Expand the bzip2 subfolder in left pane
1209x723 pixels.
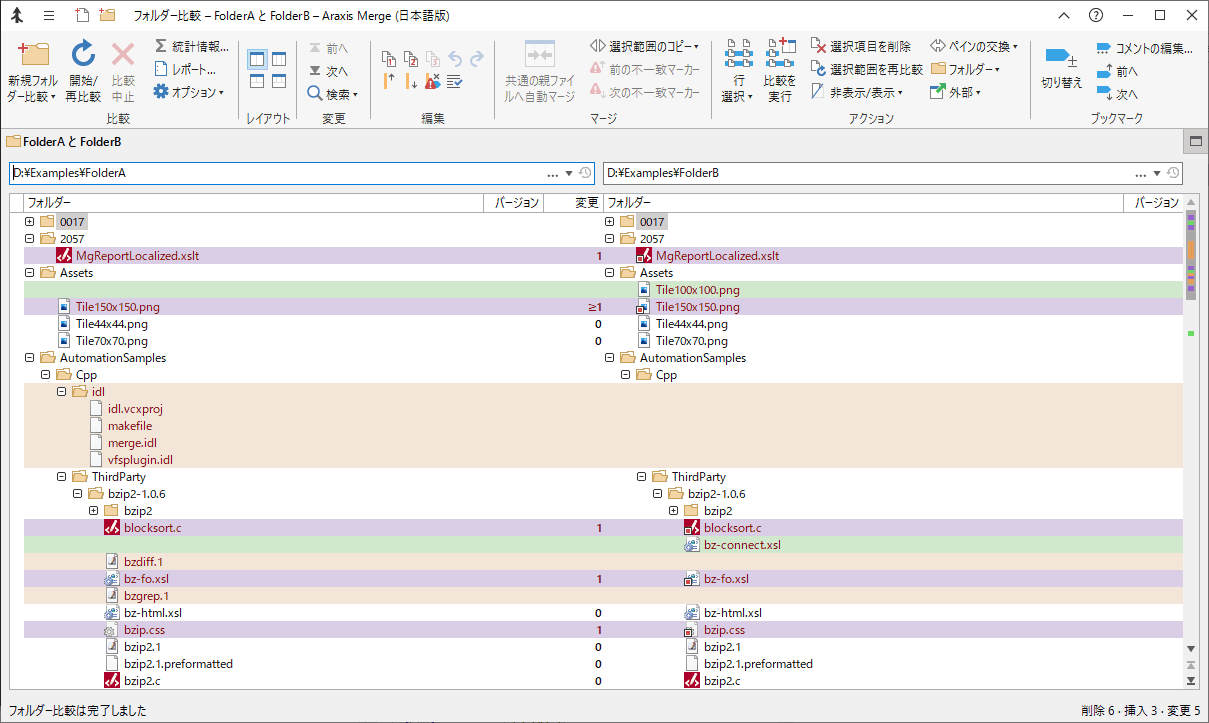[x=94, y=511]
